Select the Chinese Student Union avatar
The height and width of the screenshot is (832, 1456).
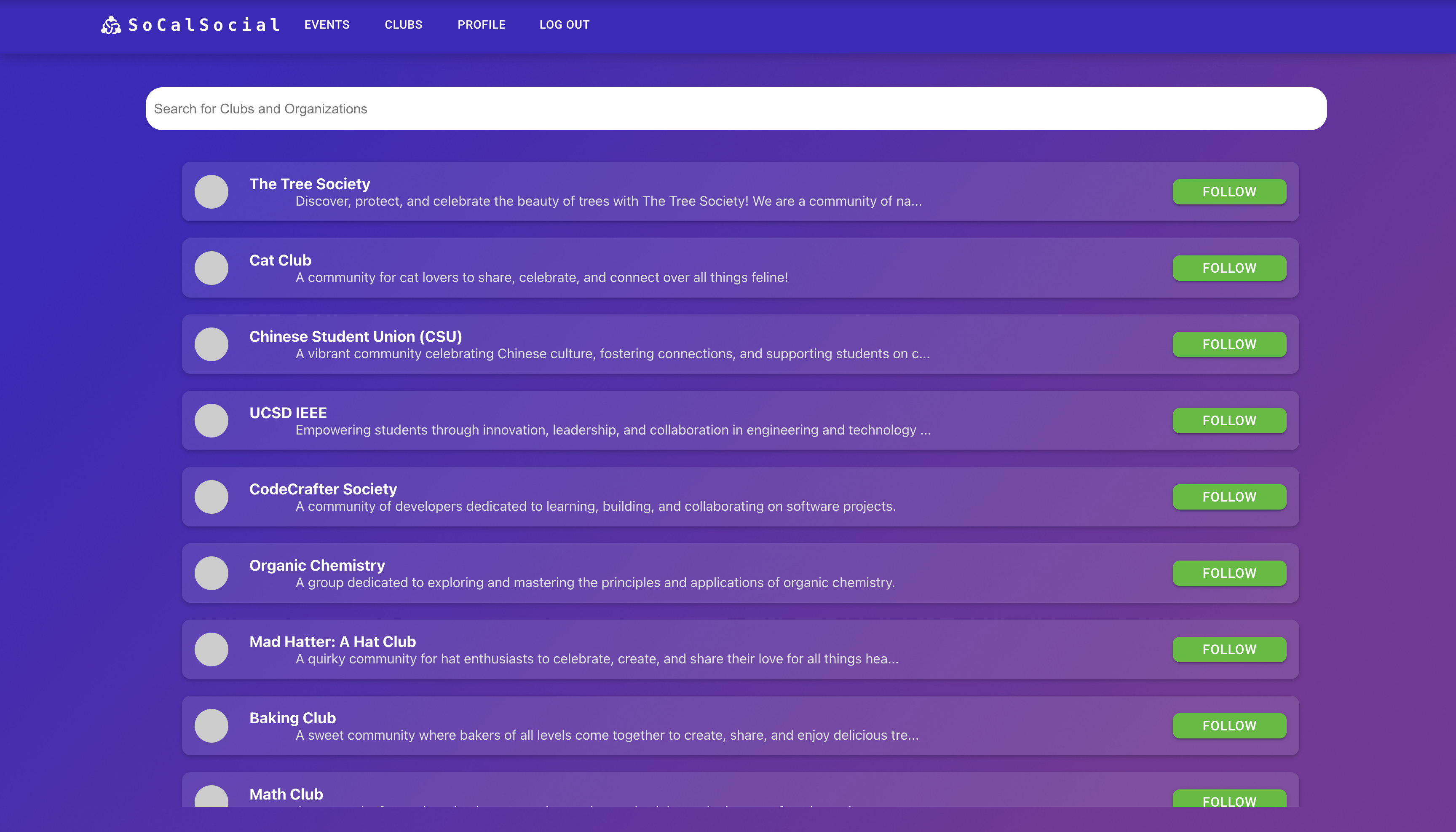click(x=211, y=344)
